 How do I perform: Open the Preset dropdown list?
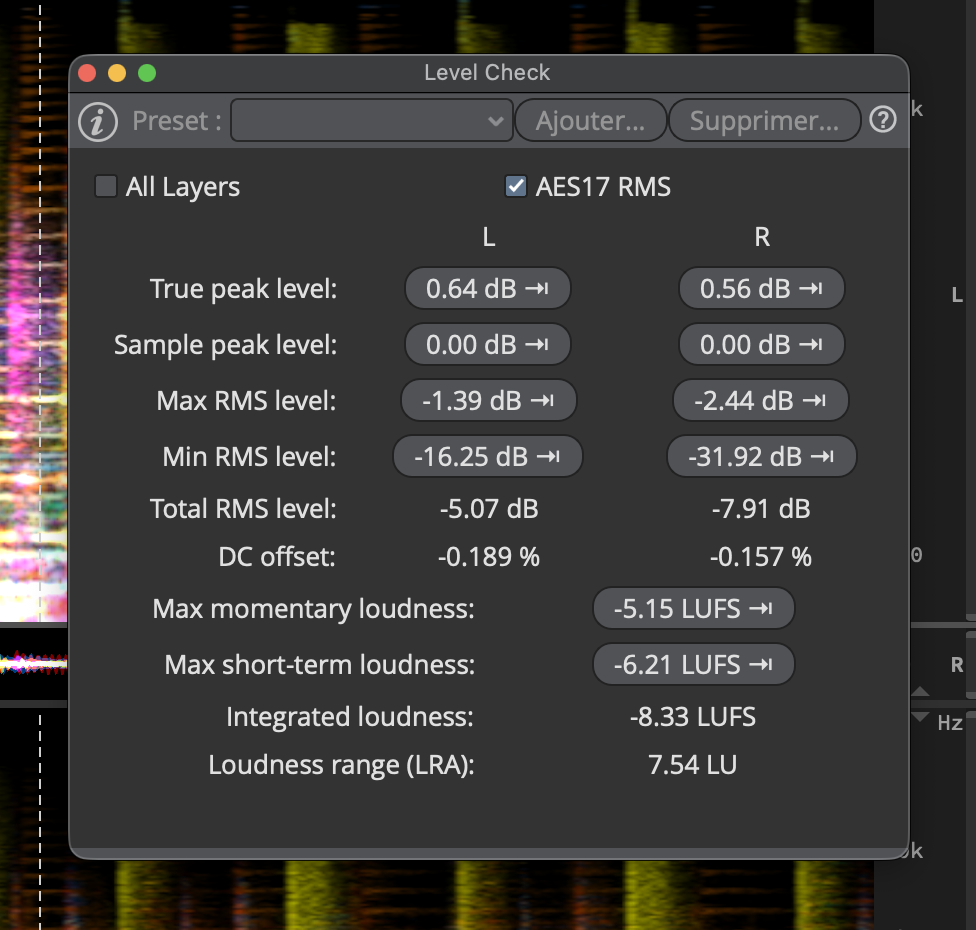(x=372, y=120)
